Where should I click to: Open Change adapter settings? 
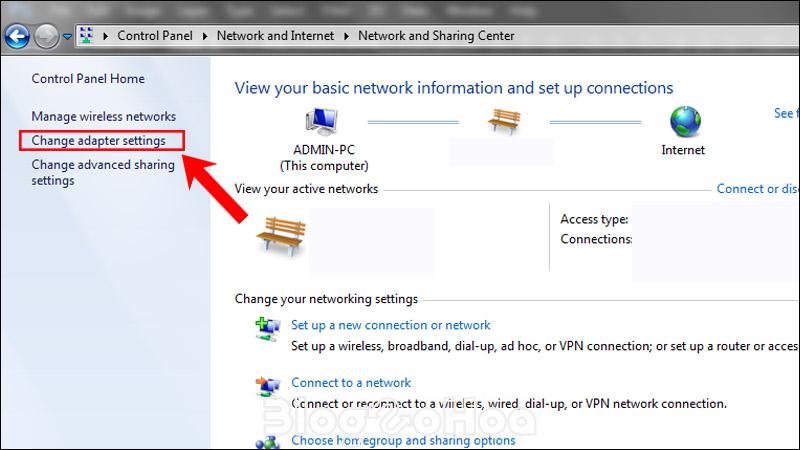point(98,140)
